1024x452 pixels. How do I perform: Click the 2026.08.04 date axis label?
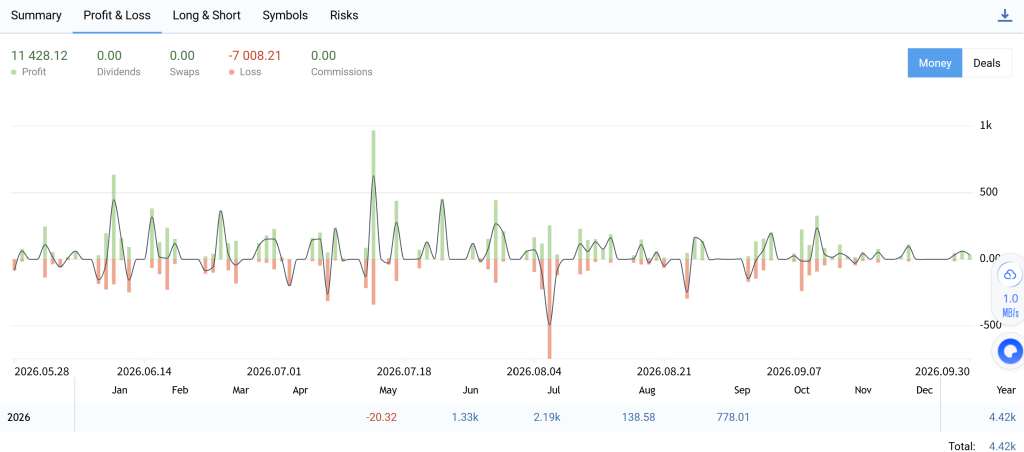[x=534, y=371]
